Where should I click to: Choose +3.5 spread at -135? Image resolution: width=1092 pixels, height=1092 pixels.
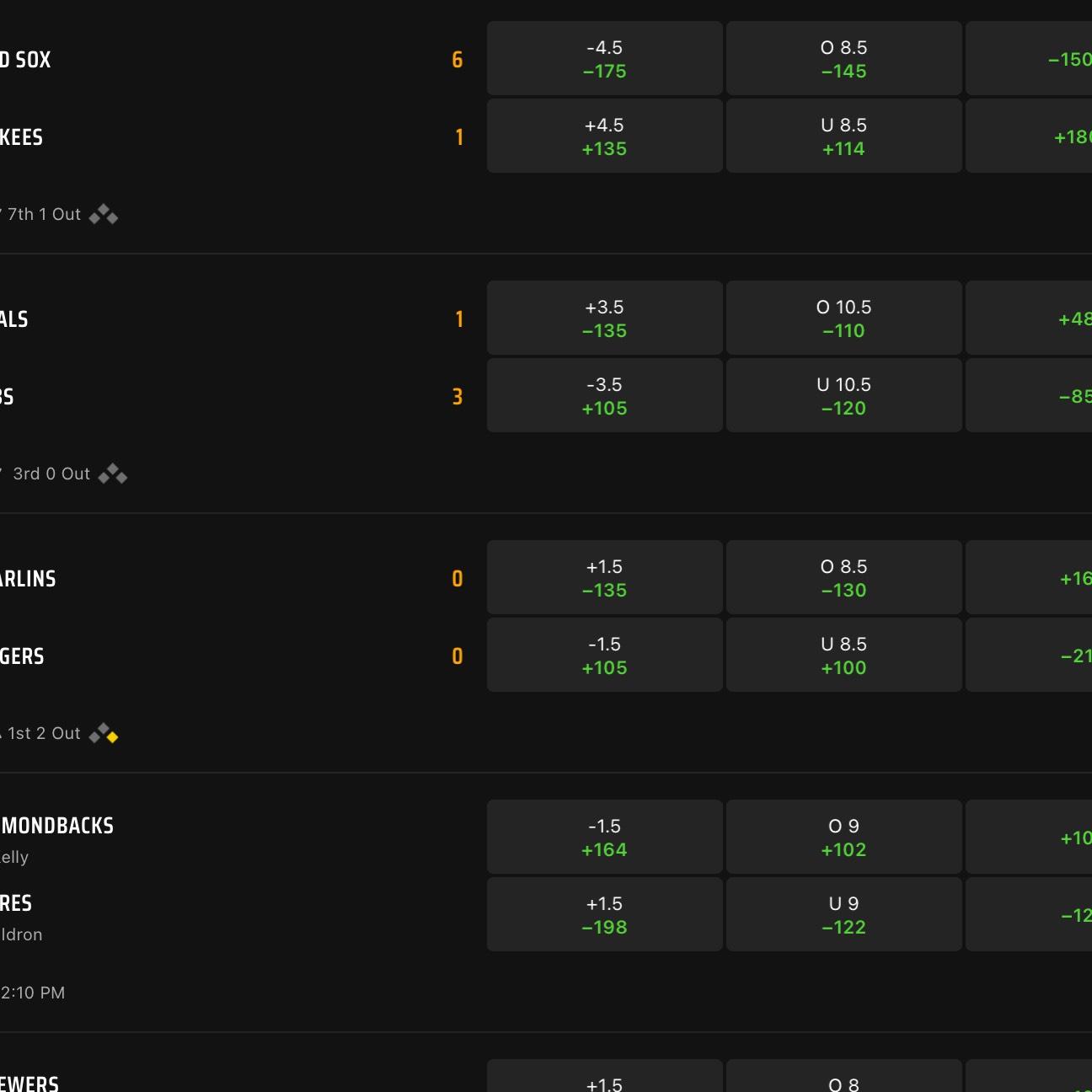[605, 318]
